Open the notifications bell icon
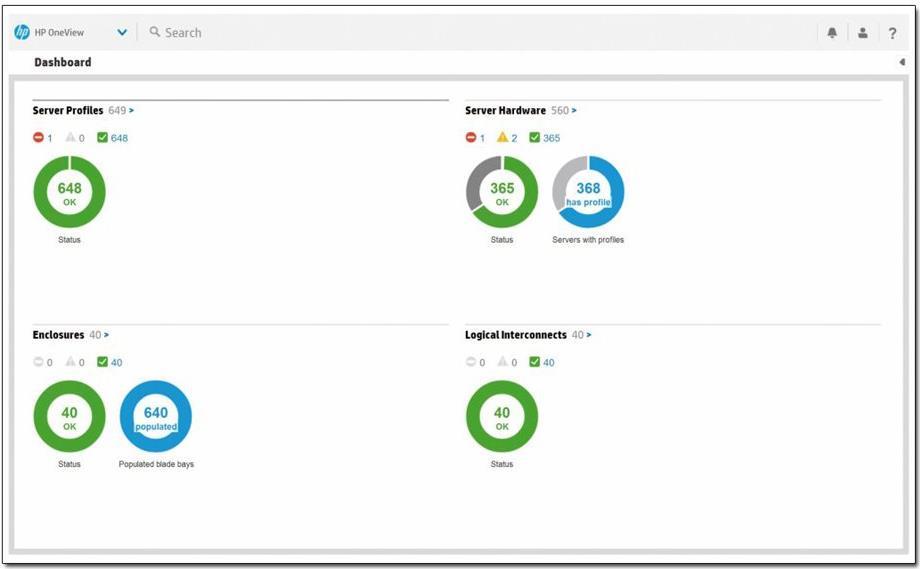Screen dimensions: 920x569 [832, 33]
